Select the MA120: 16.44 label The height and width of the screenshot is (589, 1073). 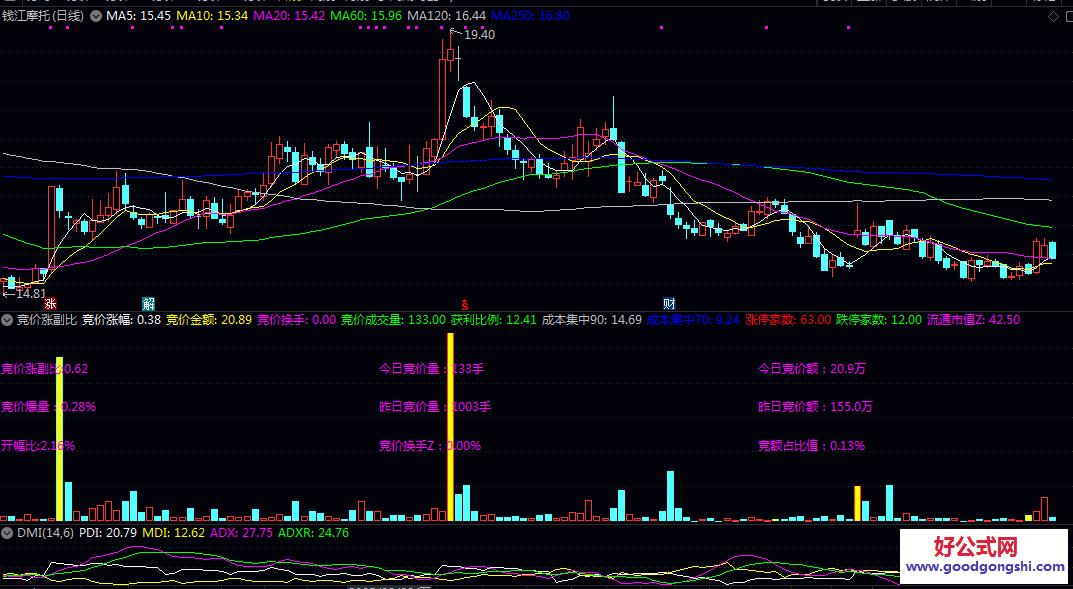tap(446, 16)
